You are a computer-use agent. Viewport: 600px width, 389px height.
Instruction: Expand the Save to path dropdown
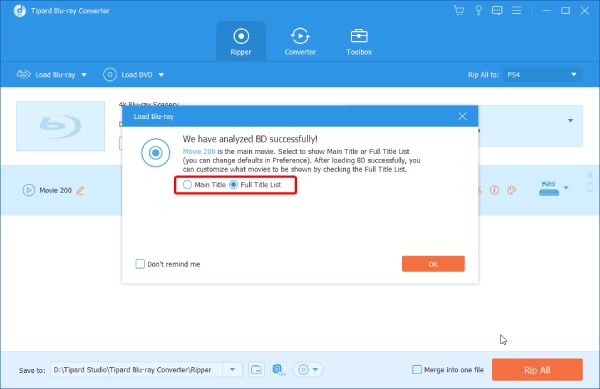tap(232, 370)
